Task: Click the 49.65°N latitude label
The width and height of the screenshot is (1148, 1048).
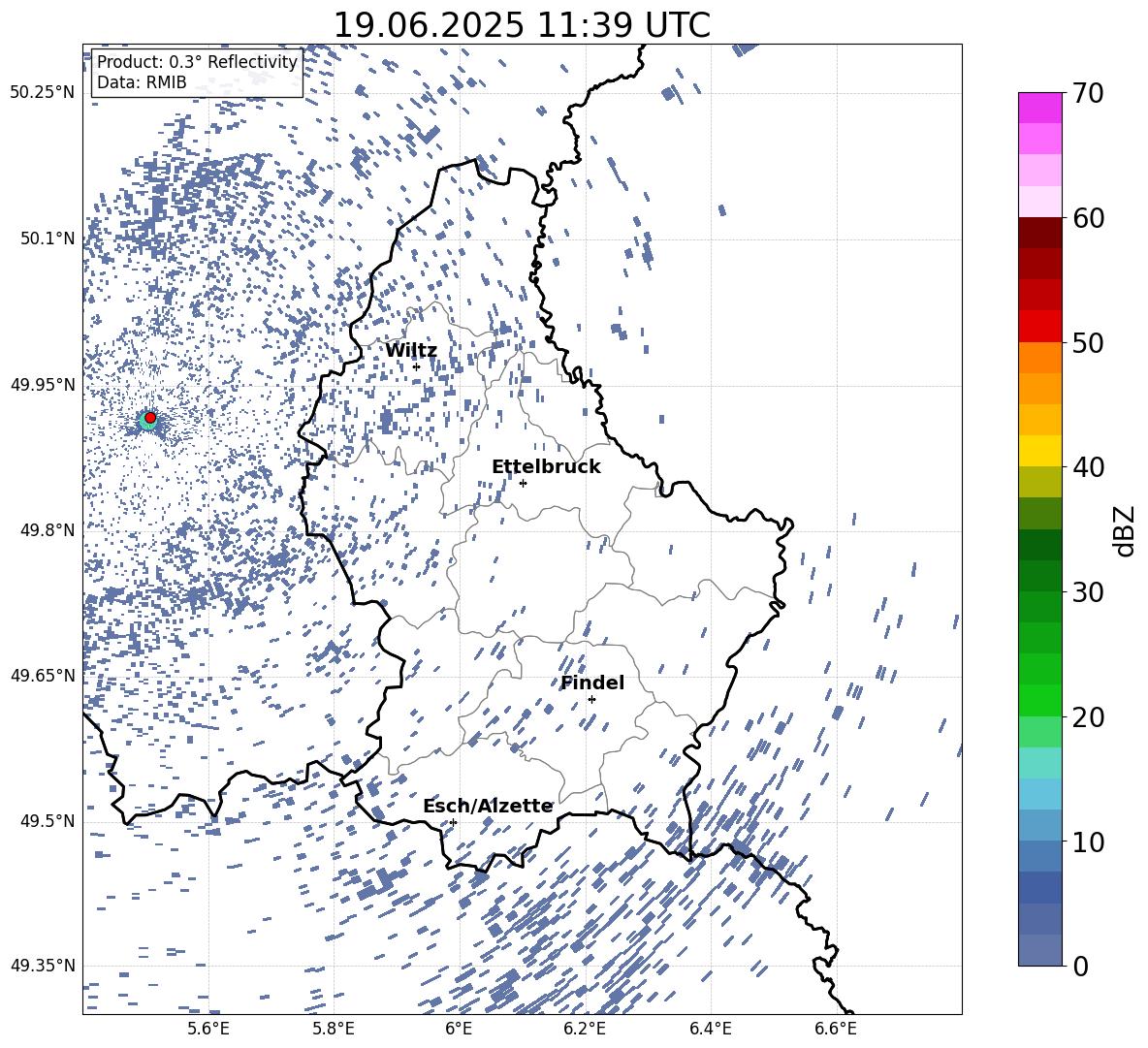Action: [43, 675]
